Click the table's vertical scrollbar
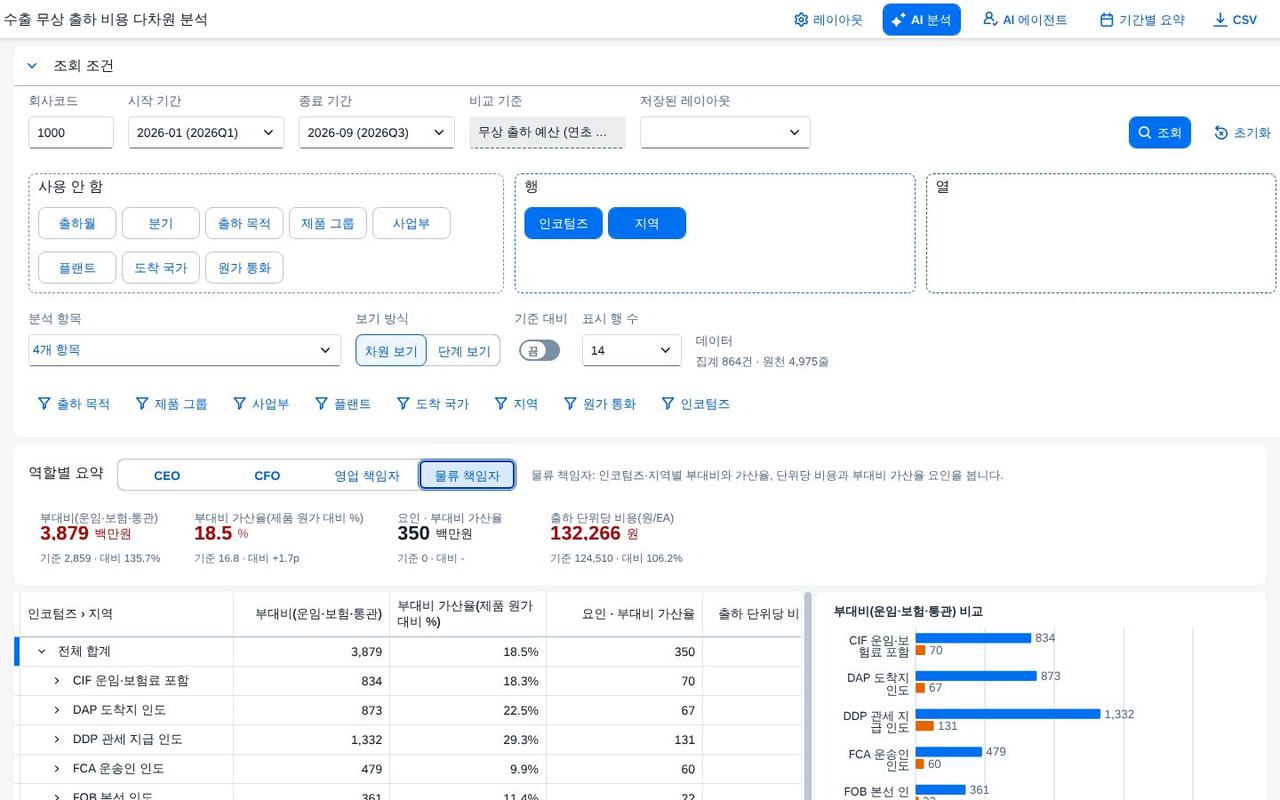The width and height of the screenshot is (1280, 800). pos(808,696)
